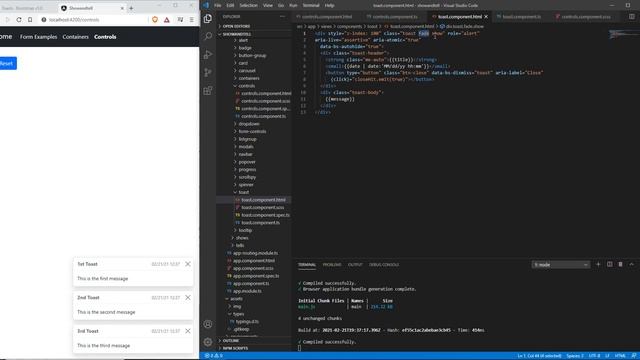Reload the browser page
This screenshot has width=640, height=360.
19,20
